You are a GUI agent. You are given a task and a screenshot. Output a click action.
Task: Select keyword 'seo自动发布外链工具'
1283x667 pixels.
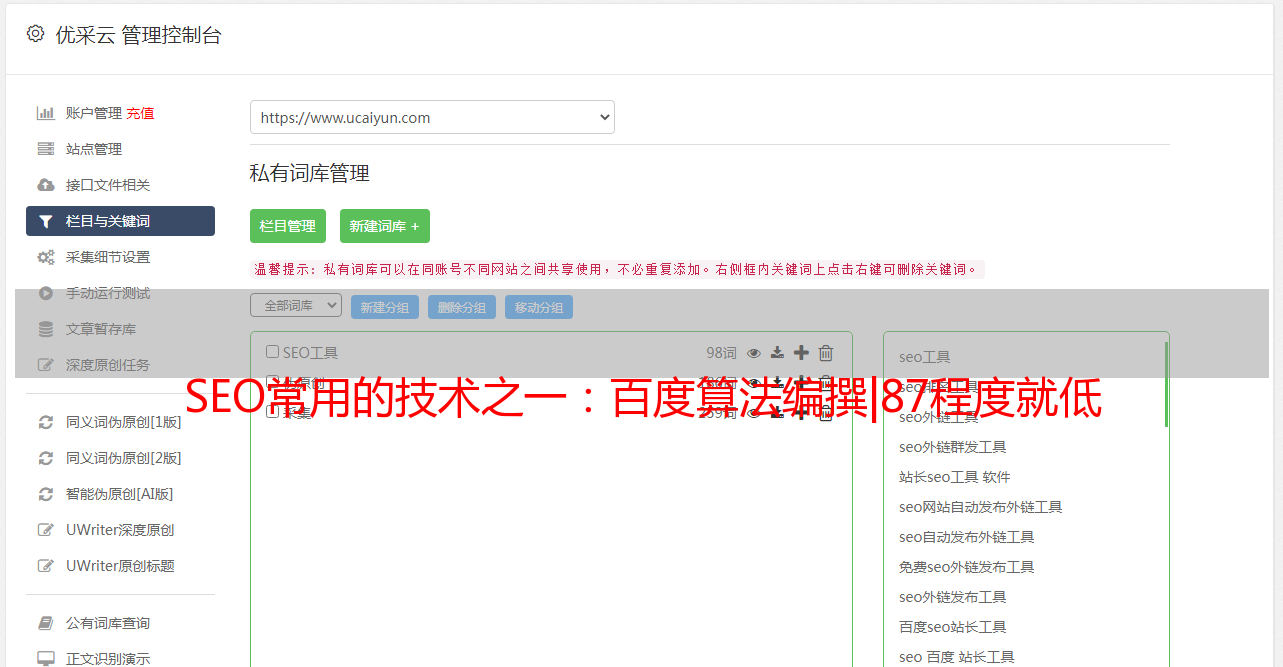pyautogui.click(x=967, y=537)
